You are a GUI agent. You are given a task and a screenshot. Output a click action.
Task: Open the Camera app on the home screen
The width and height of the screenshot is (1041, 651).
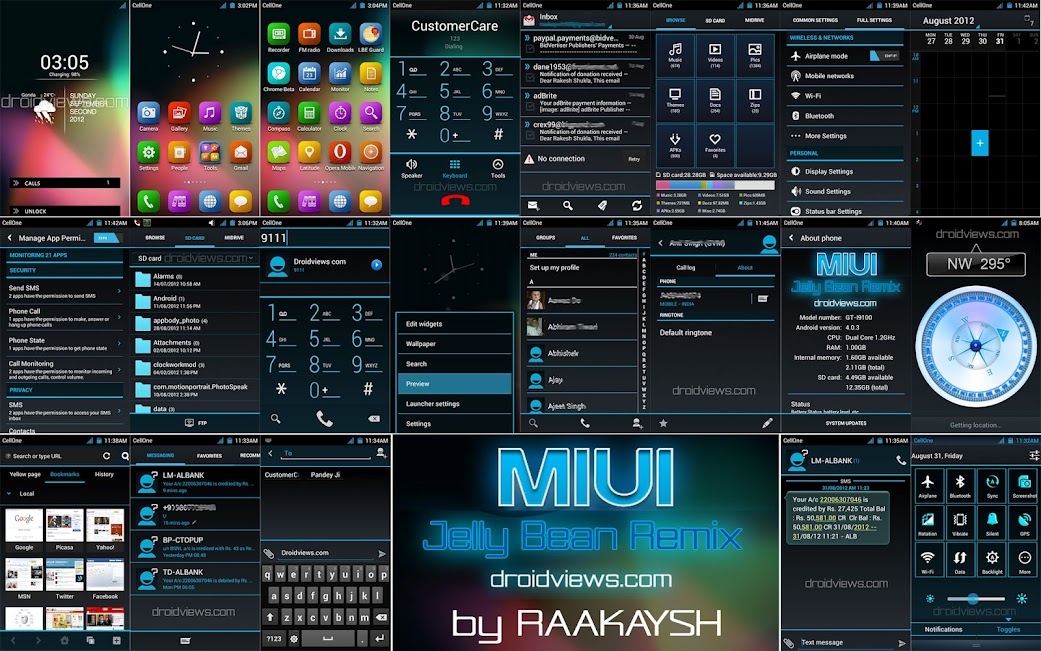(x=148, y=113)
